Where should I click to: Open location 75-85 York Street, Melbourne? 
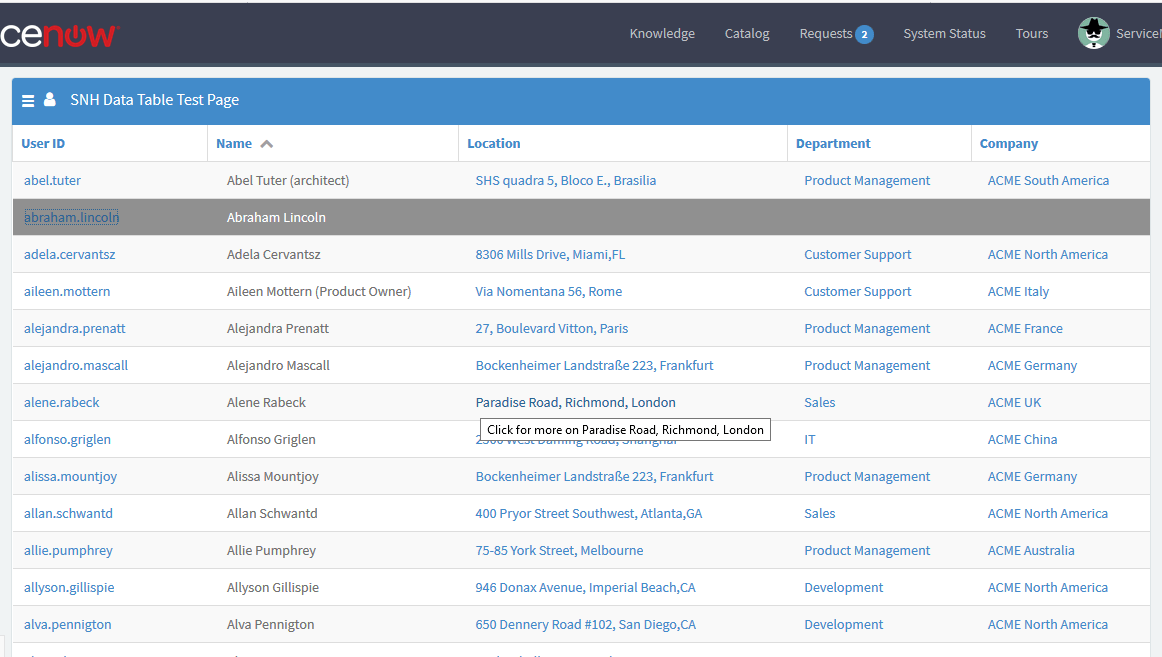[x=559, y=551]
